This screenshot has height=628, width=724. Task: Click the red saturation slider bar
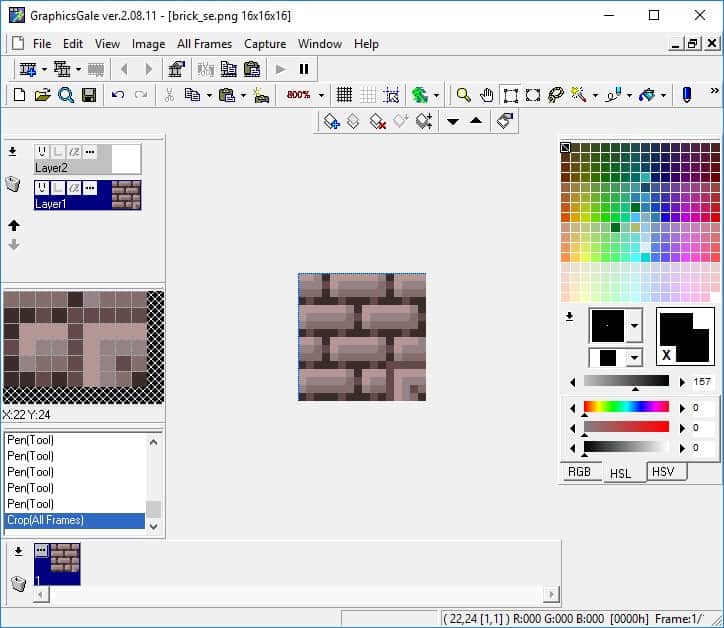626,427
